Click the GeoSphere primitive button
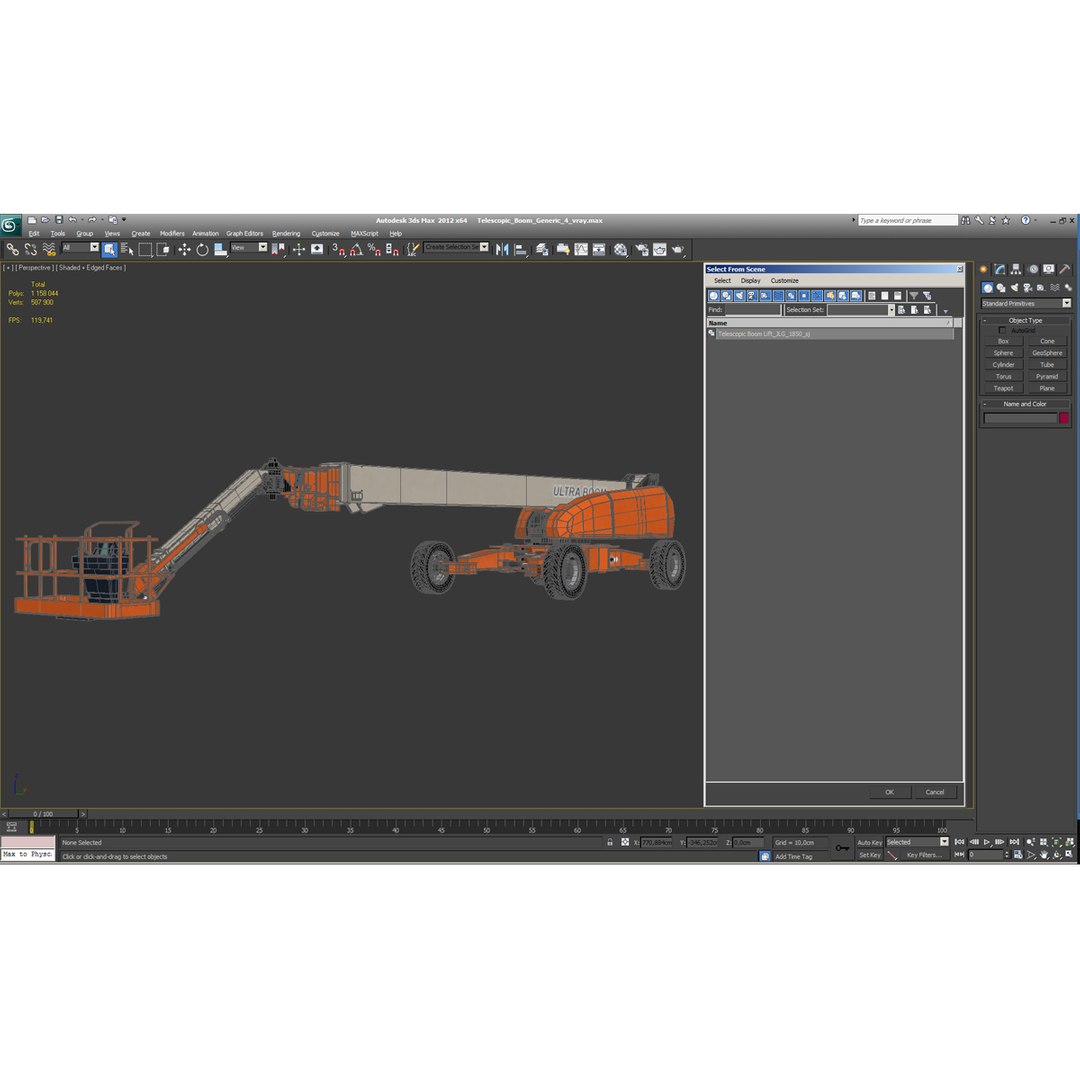This screenshot has height=1080, width=1080. 1047,353
